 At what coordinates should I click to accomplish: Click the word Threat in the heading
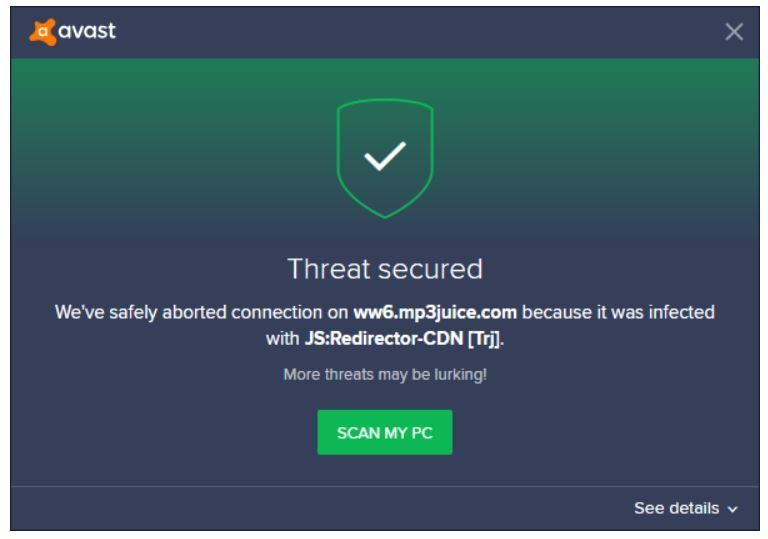click(329, 269)
